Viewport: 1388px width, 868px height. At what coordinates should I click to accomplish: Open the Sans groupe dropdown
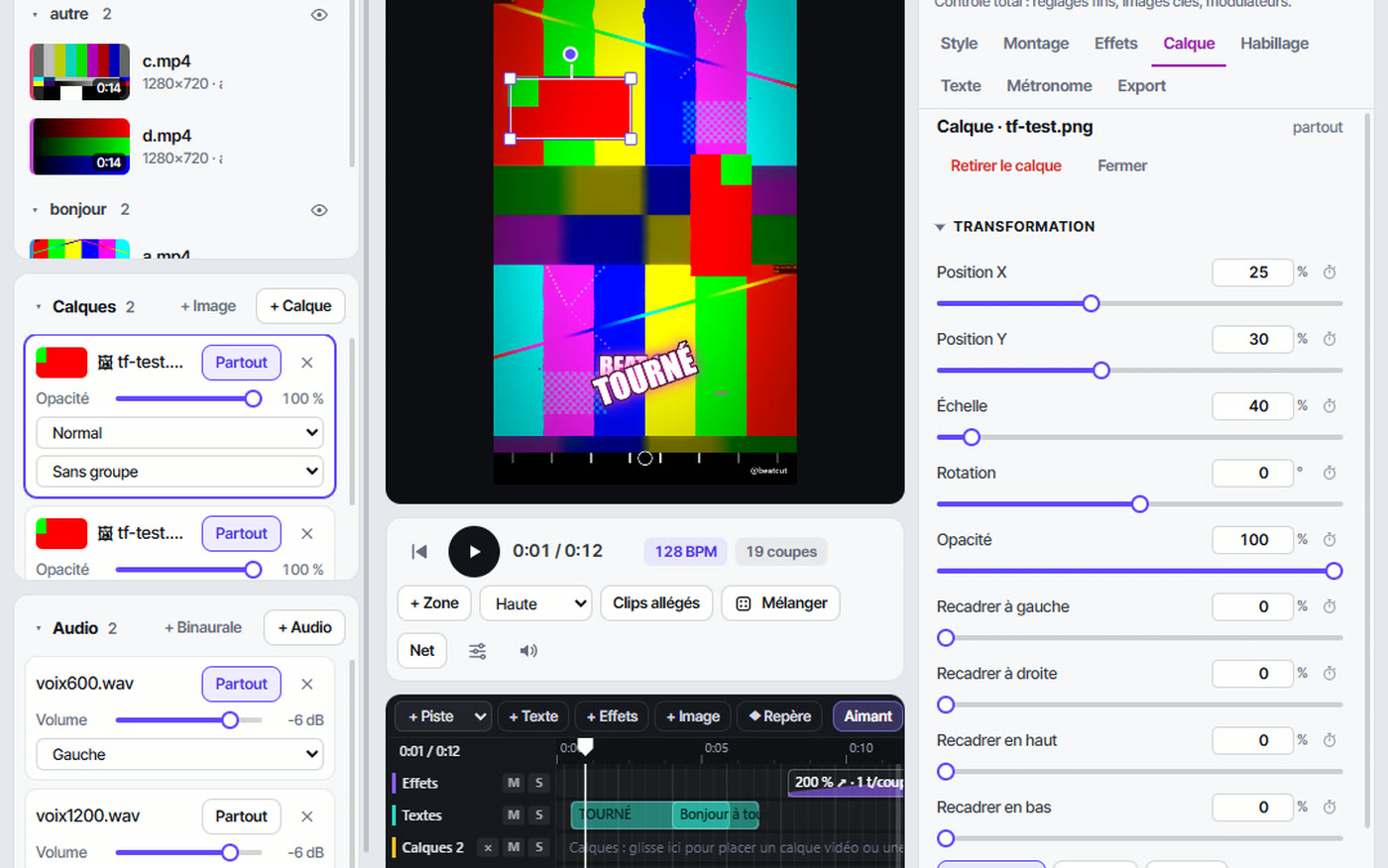pyautogui.click(x=179, y=472)
